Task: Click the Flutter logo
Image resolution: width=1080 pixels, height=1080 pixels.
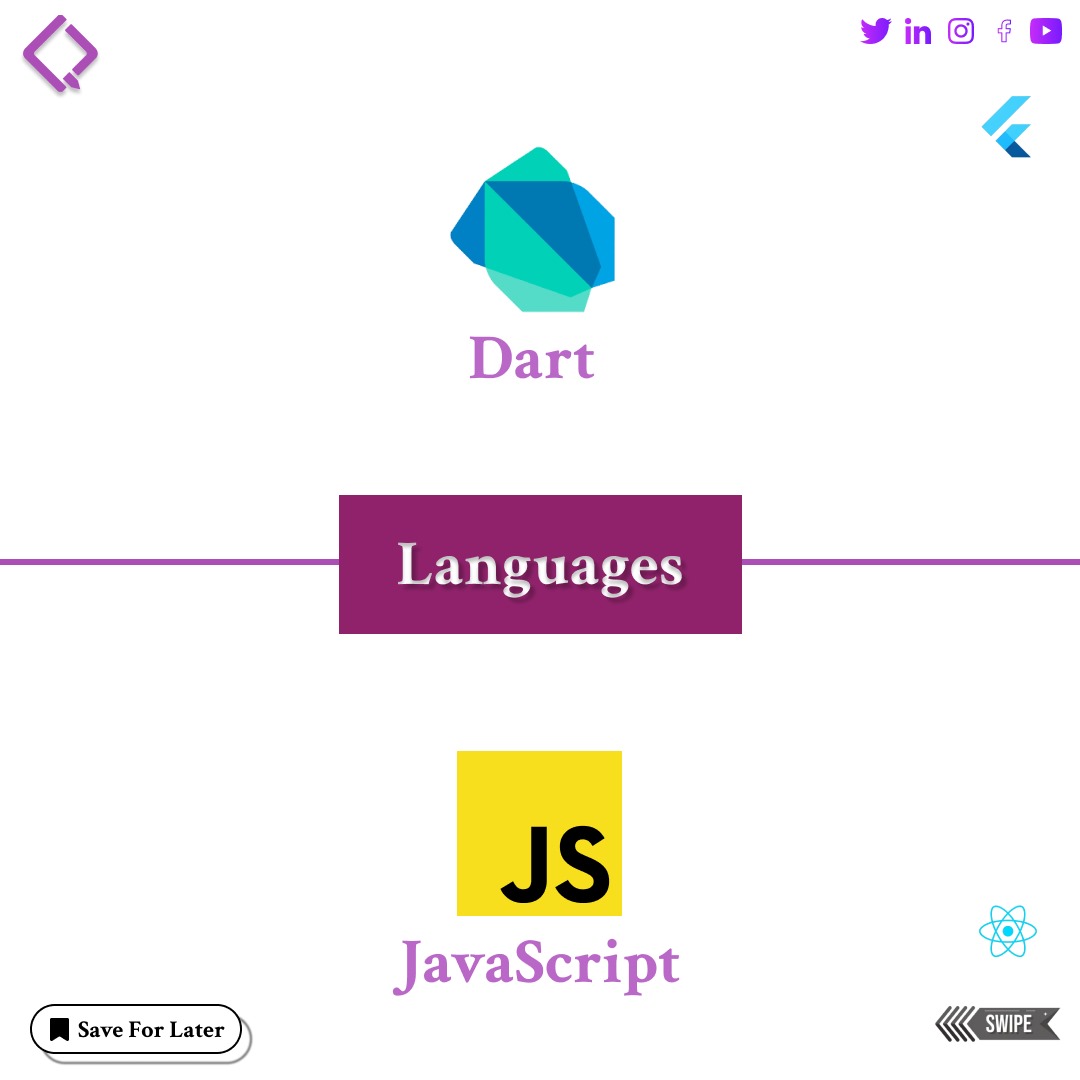Action: [1006, 127]
